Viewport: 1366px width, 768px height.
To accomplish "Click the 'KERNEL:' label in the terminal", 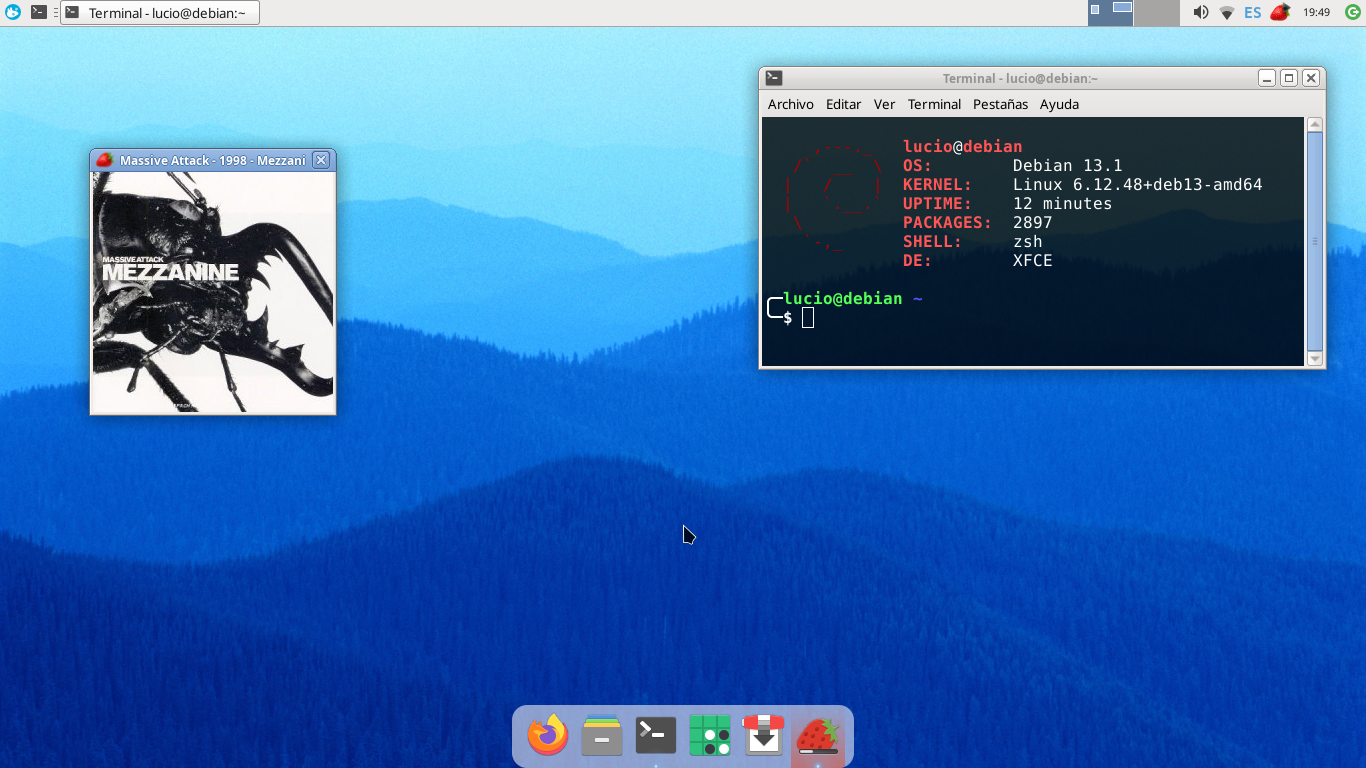I will coord(938,184).
